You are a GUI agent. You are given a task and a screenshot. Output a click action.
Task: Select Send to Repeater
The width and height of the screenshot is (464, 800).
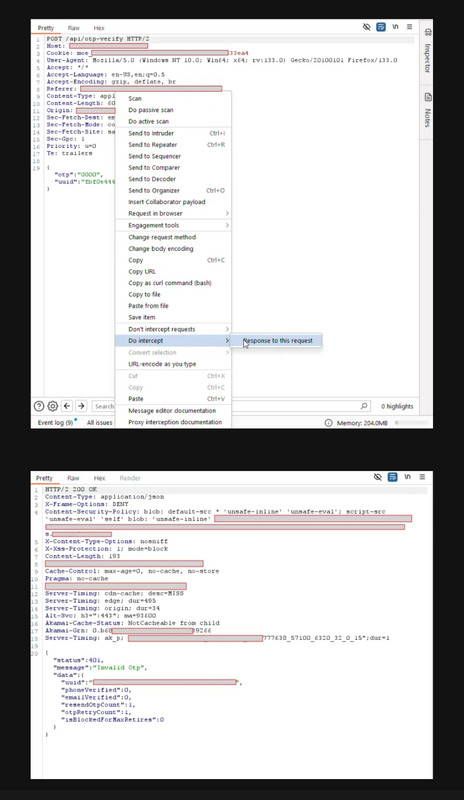(173, 145)
